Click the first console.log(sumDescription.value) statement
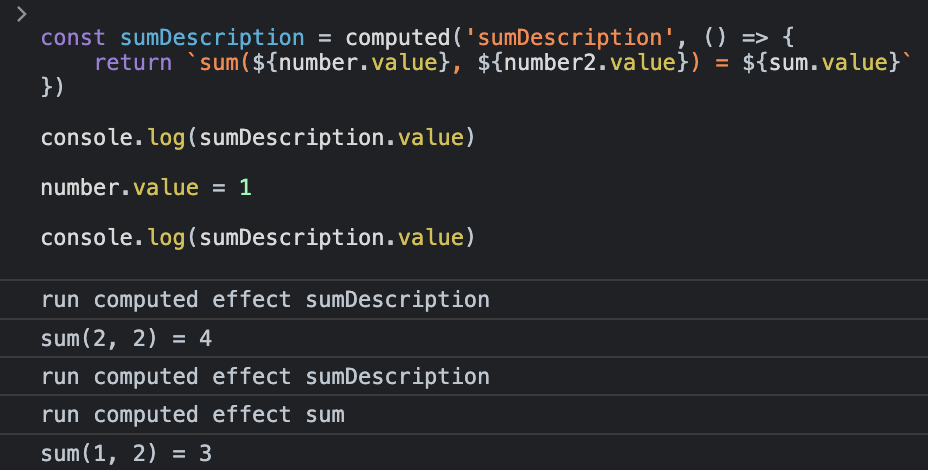This screenshot has height=470, width=928. point(257,136)
